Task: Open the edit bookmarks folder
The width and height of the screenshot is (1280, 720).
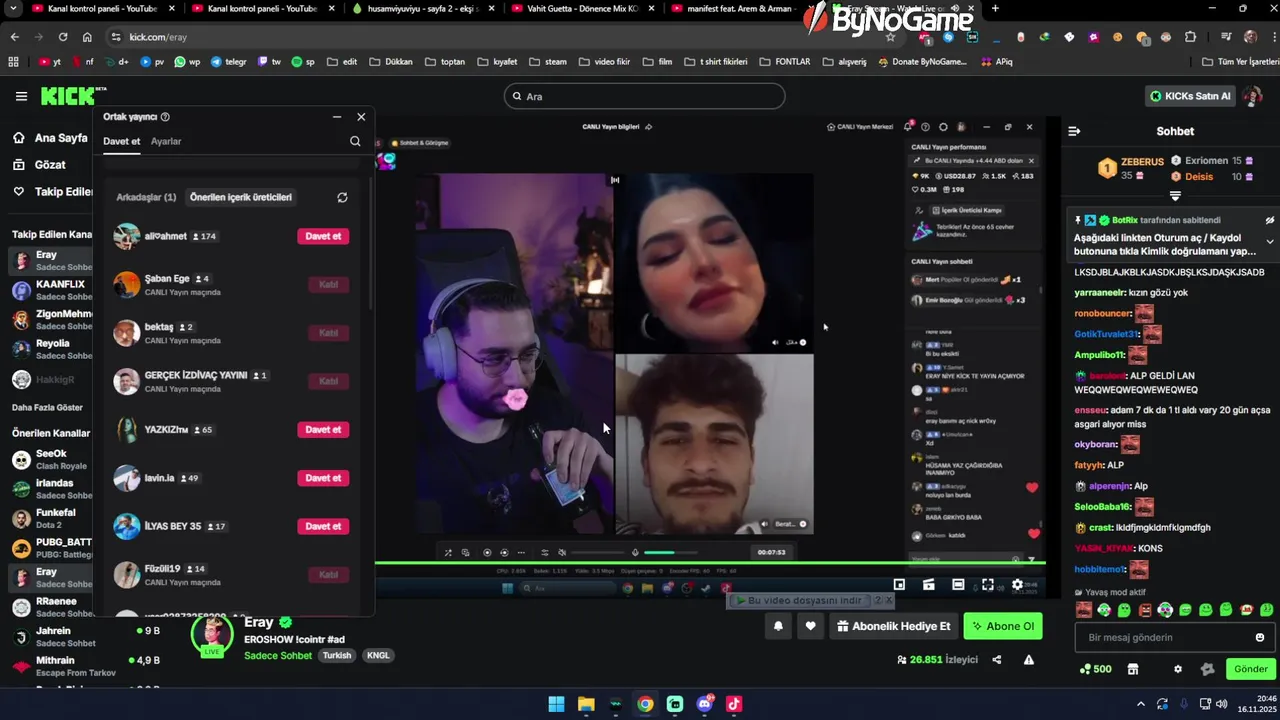Action: click(x=342, y=62)
